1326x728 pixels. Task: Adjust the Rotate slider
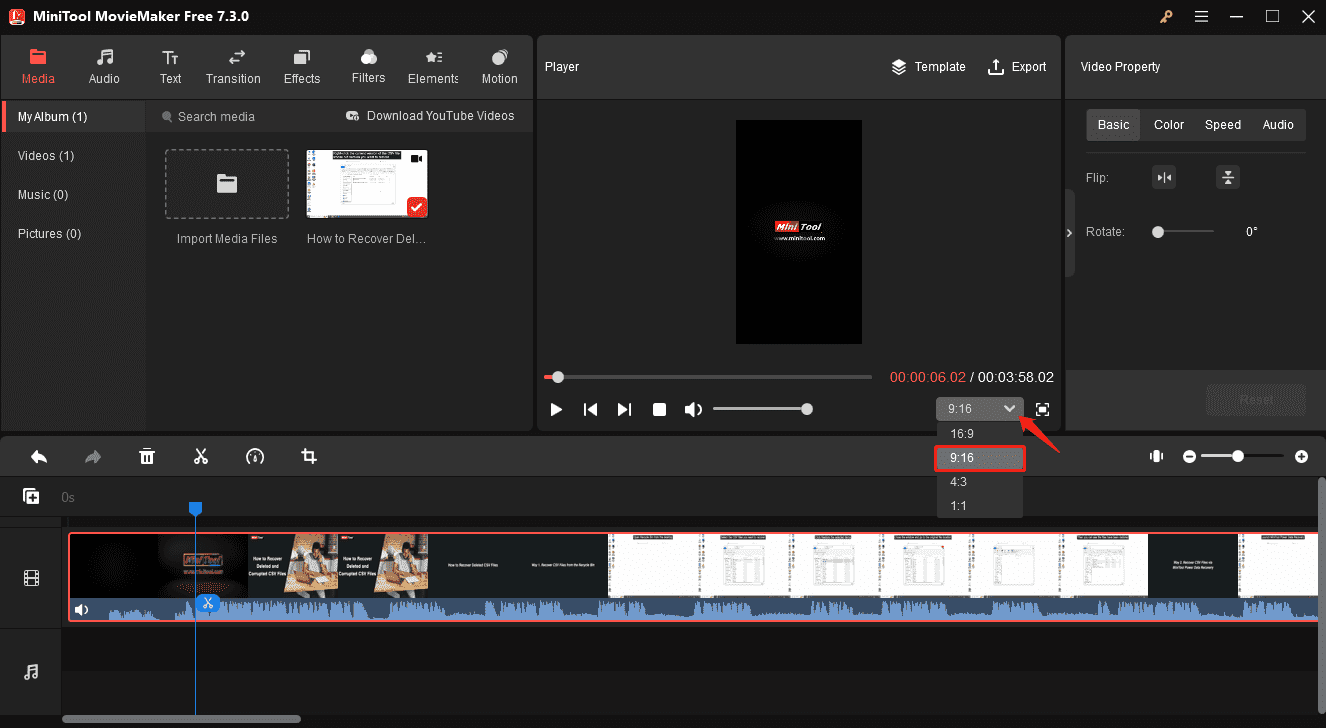click(x=1183, y=232)
